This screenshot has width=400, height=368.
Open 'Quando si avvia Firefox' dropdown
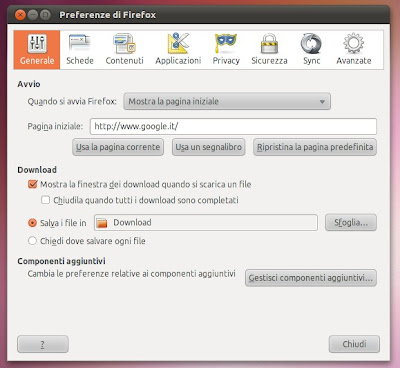[227, 101]
